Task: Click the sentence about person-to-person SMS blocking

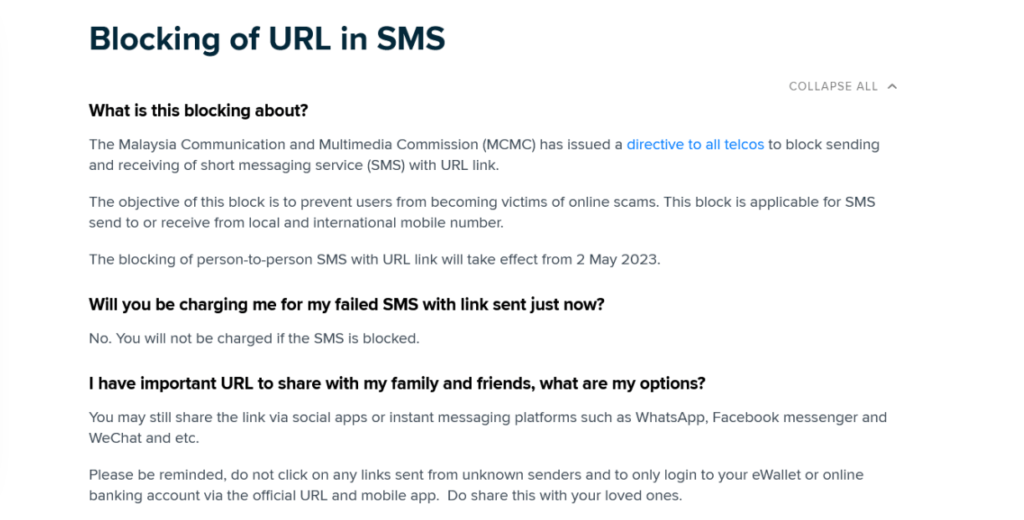Action: tap(374, 260)
